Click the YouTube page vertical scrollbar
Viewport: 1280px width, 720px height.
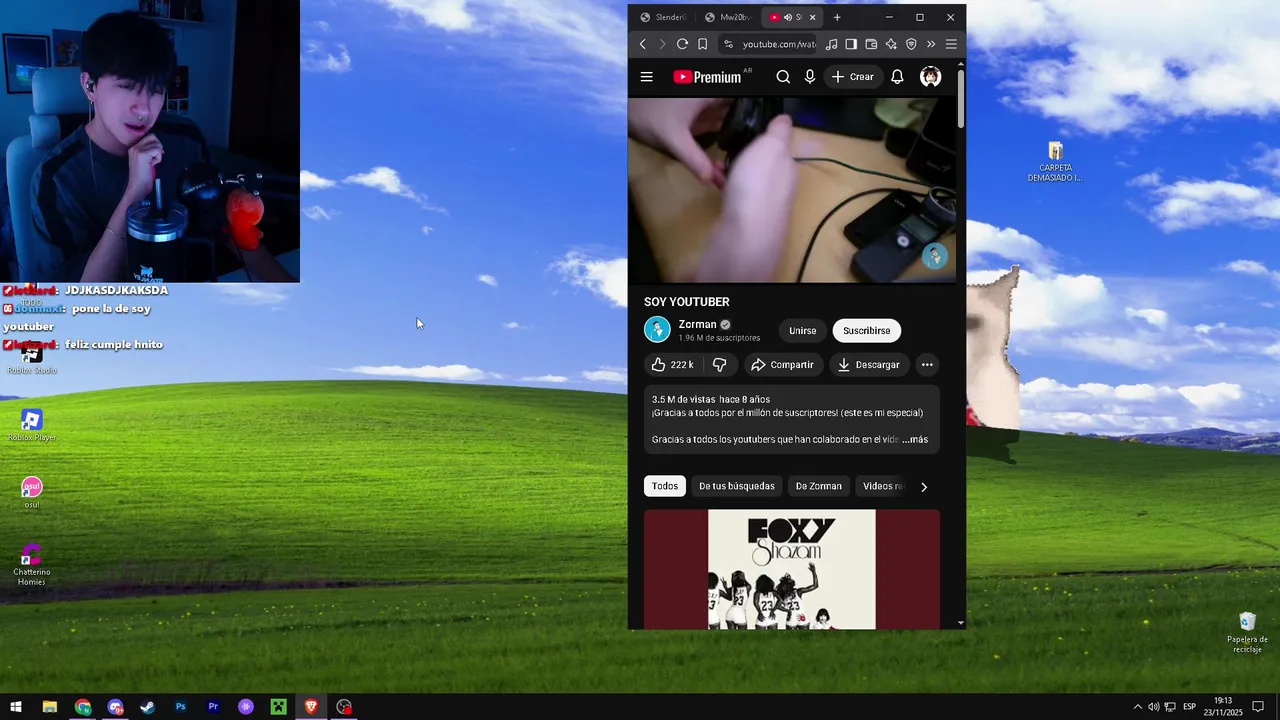tap(961, 98)
